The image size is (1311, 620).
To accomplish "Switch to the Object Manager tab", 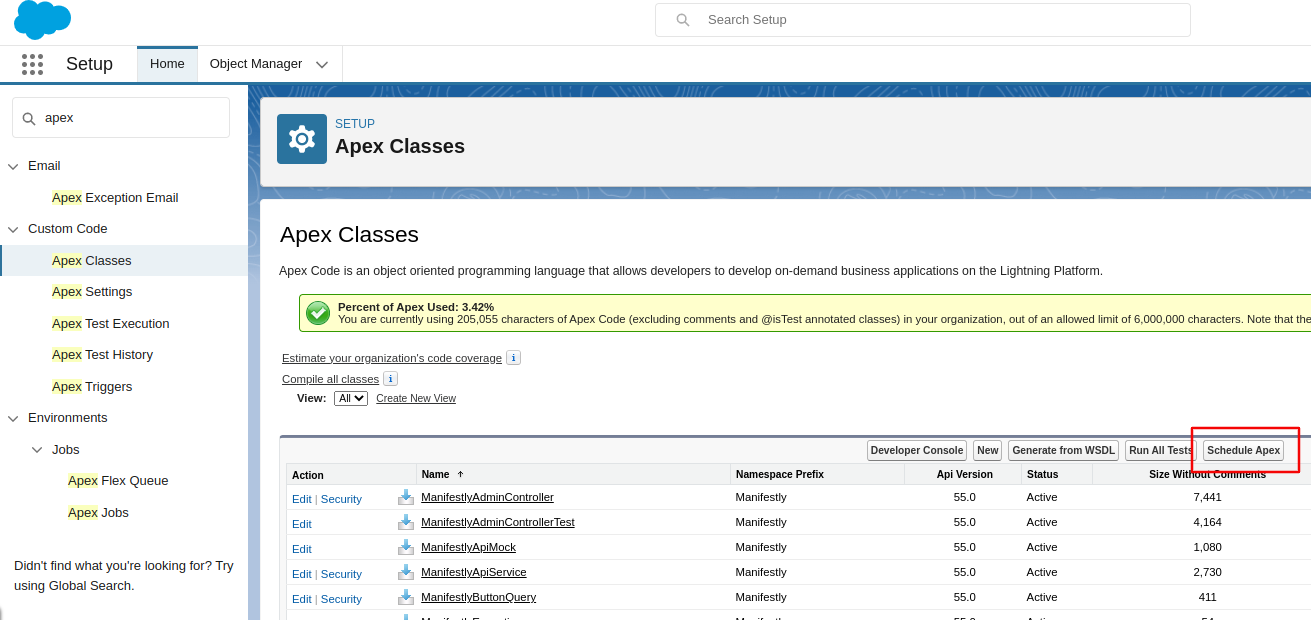I will [256, 64].
